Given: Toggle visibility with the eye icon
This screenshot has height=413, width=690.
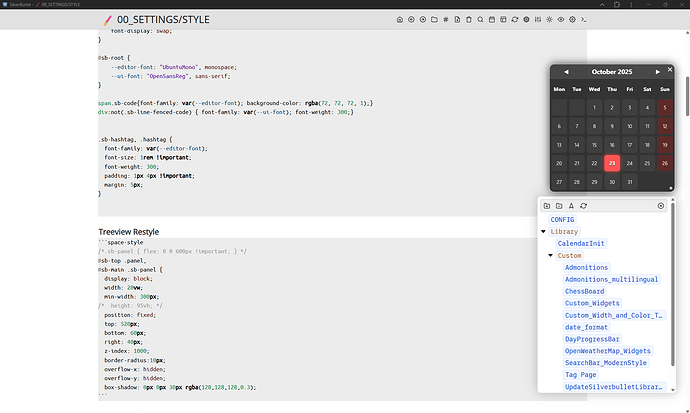Looking at the screenshot, I should 561,20.
